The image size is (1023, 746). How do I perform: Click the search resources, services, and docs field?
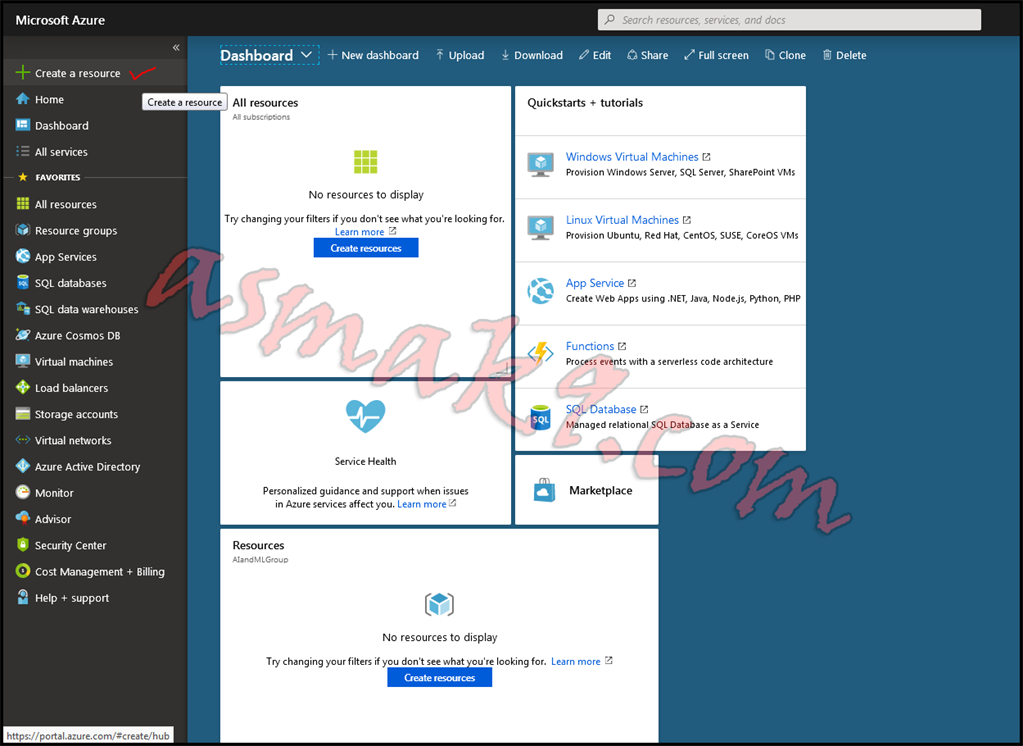tap(789, 20)
